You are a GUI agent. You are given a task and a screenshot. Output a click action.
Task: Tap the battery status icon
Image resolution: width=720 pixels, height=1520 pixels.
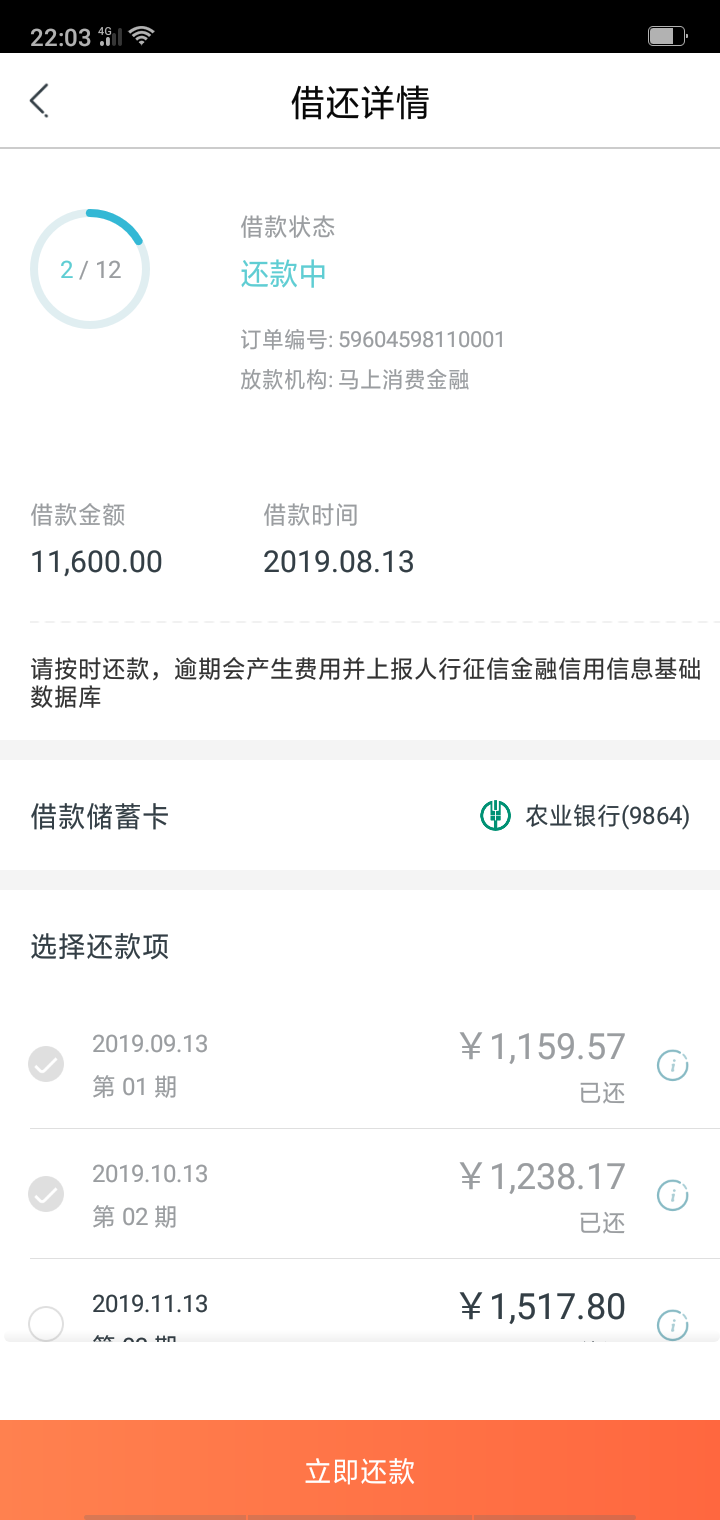[665, 37]
